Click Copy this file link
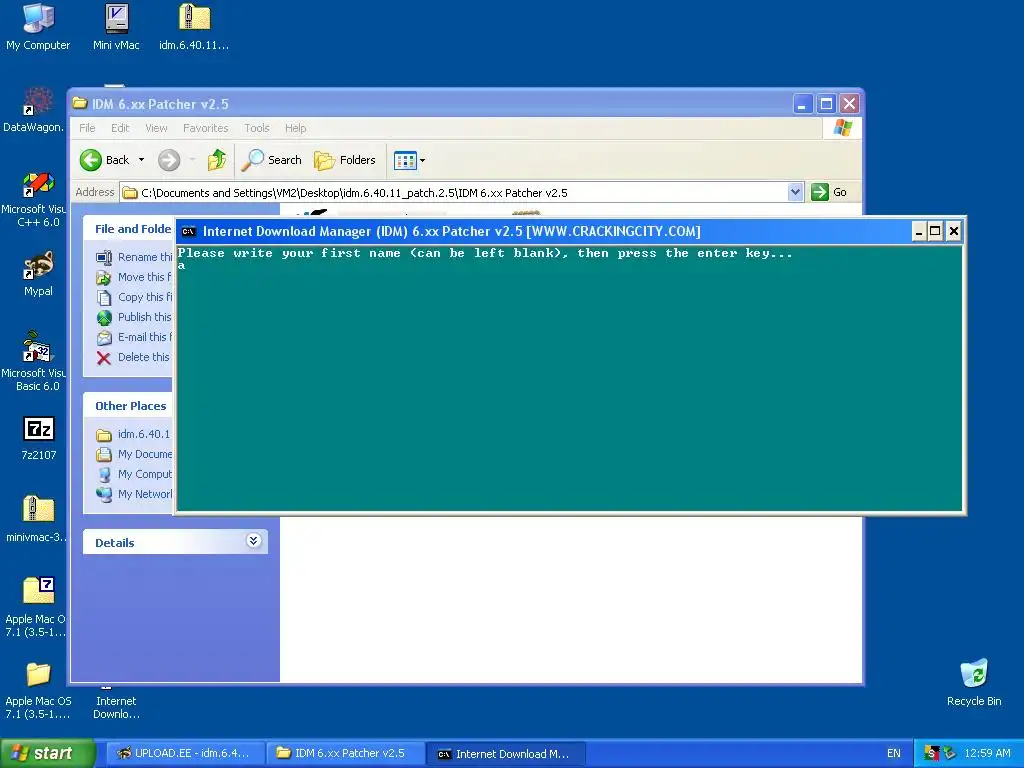The height and width of the screenshot is (768, 1024). (134, 297)
